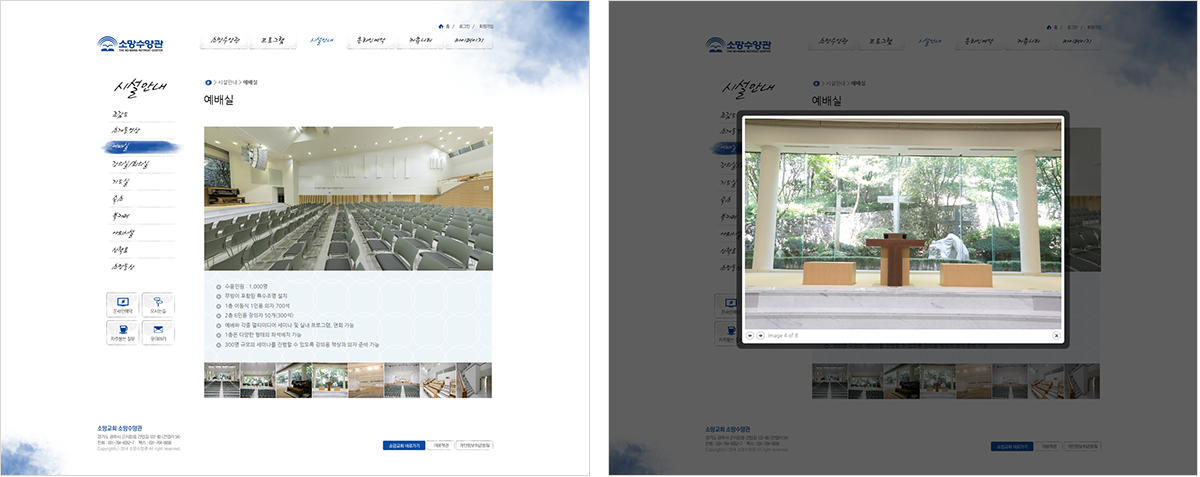Click the breadcrumb home icon above 예배실 heading

click(208, 82)
